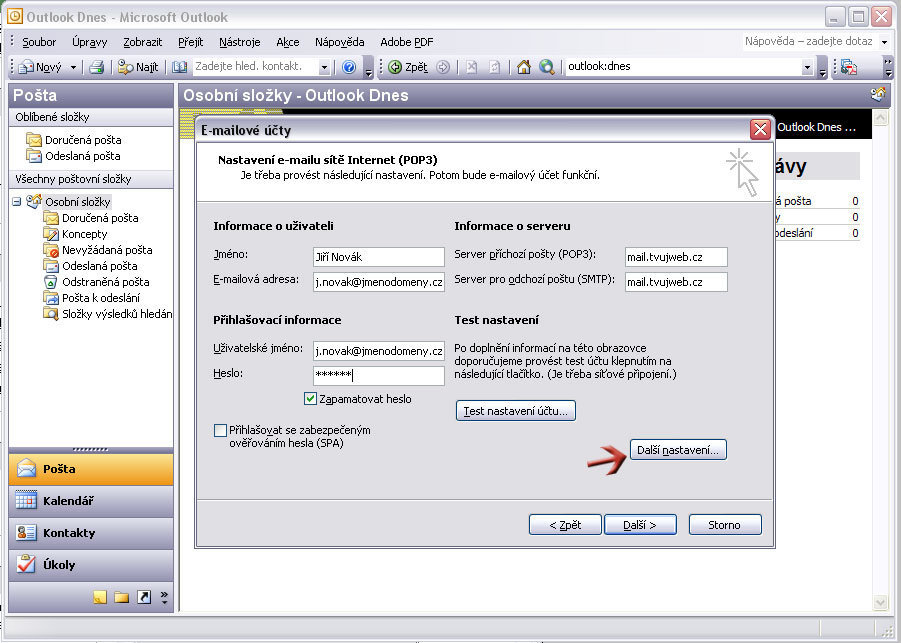This screenshot has width=901, height=643.
Task: Open the Nástroje menu
Action: tap(240, 42)
